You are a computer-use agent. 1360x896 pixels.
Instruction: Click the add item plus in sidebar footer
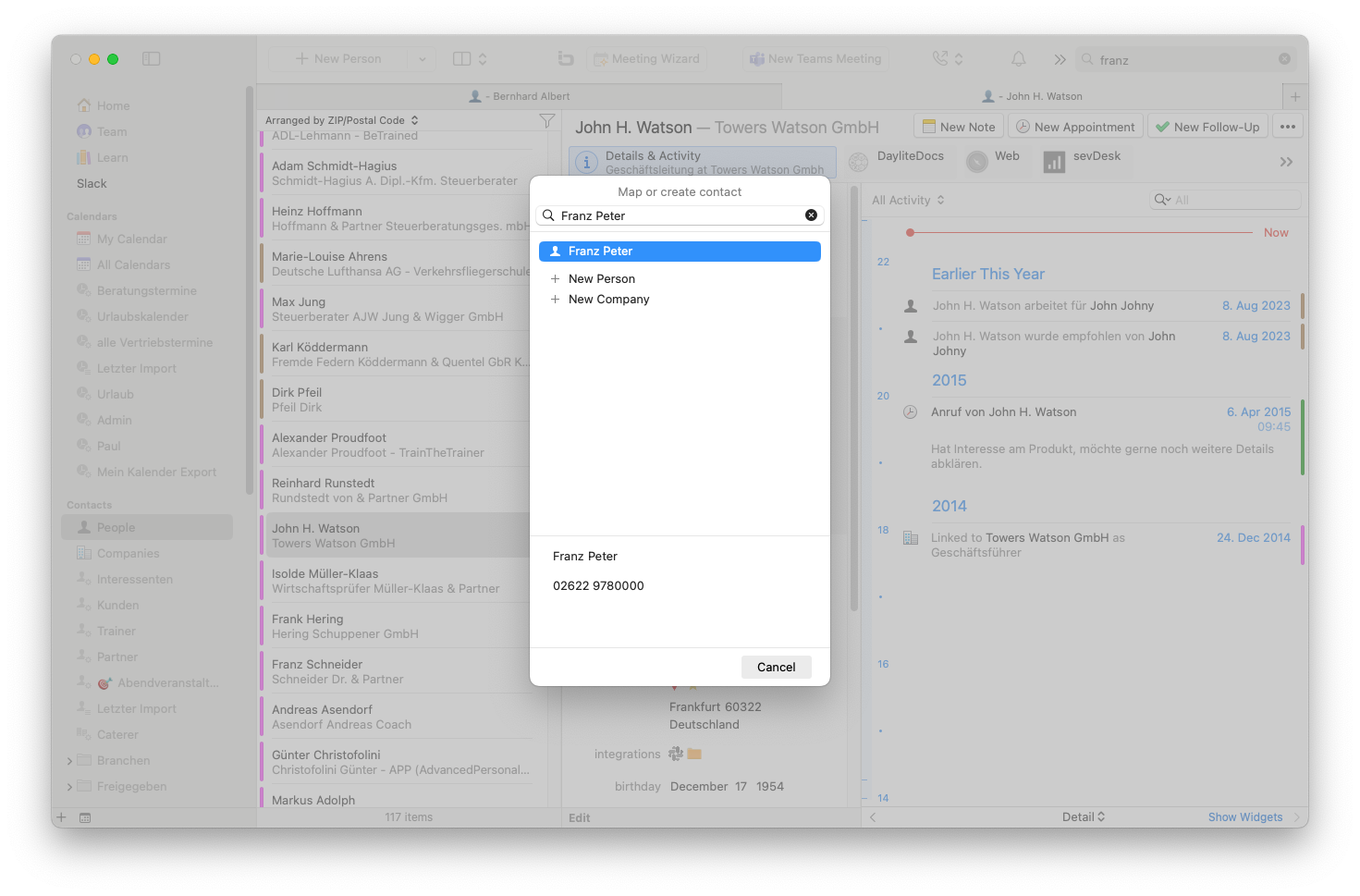point(62,817)
